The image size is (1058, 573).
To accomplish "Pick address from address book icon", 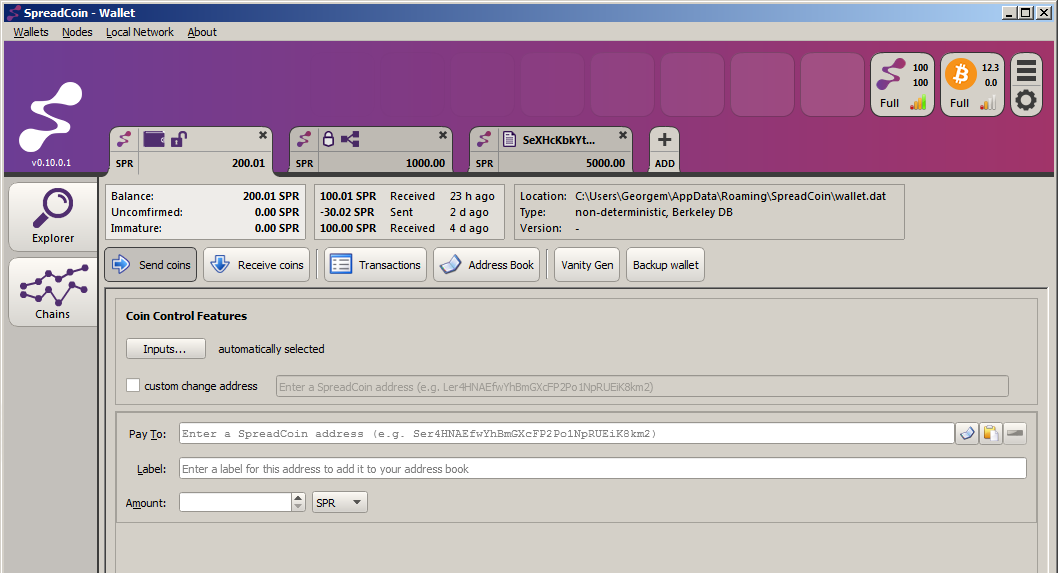I will pos(967,433).
